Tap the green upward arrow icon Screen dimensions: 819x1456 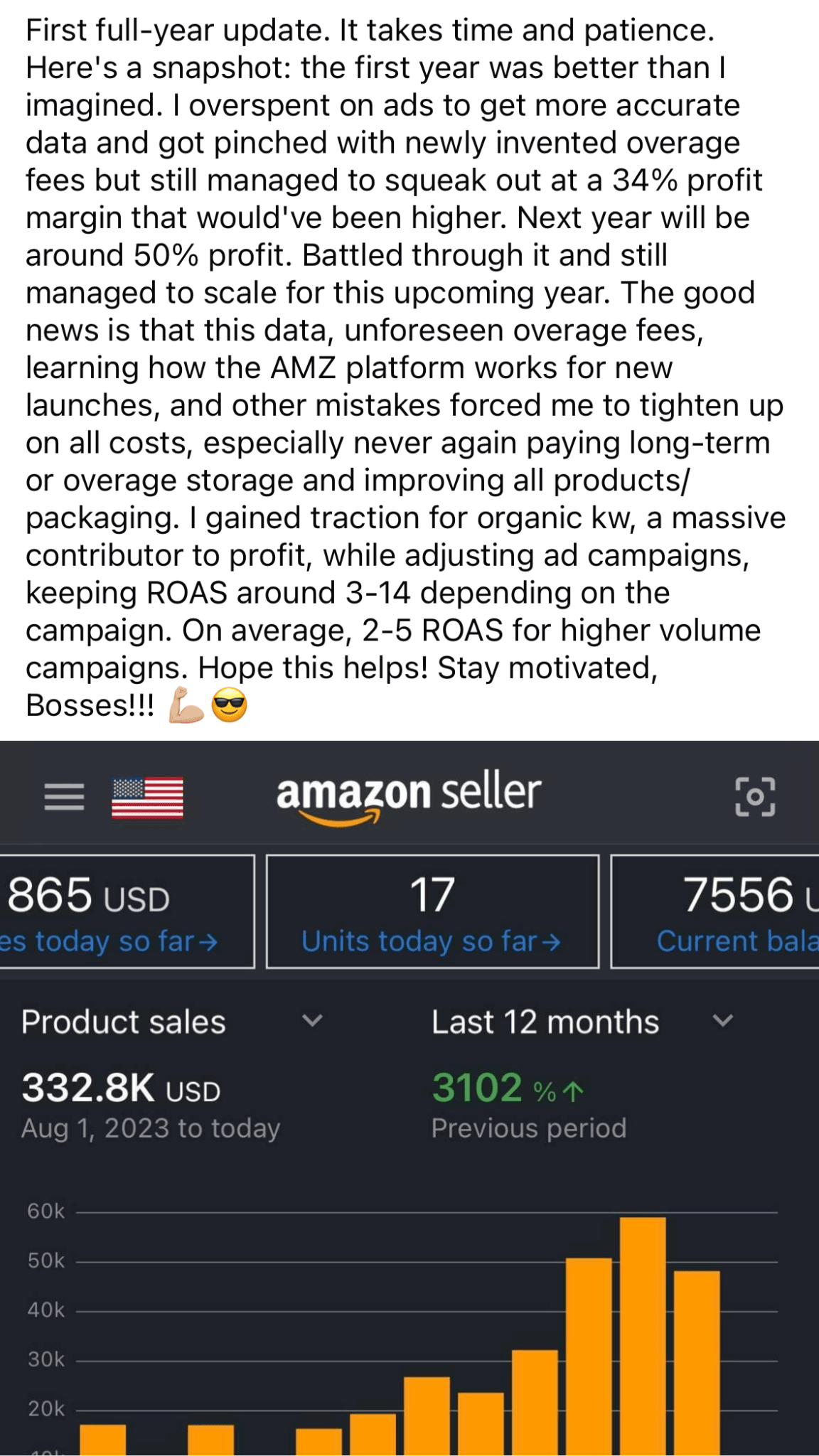tap(574, 1091)
